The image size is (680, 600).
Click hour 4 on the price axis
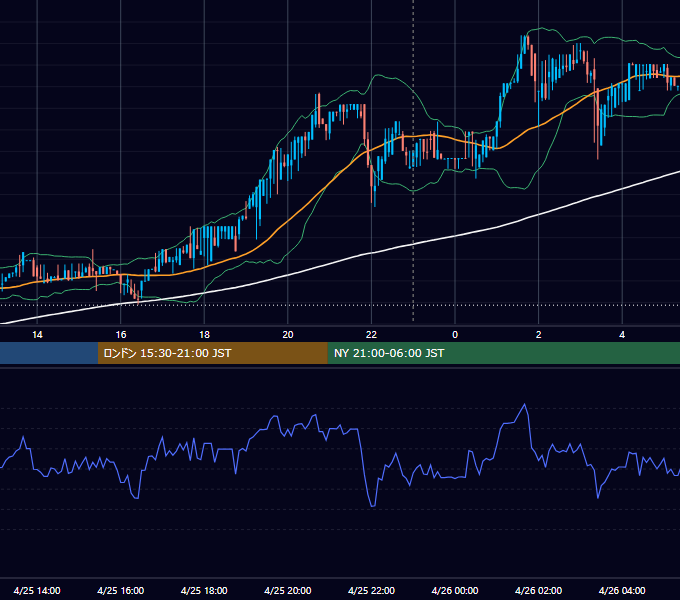[x=622, y=335]
